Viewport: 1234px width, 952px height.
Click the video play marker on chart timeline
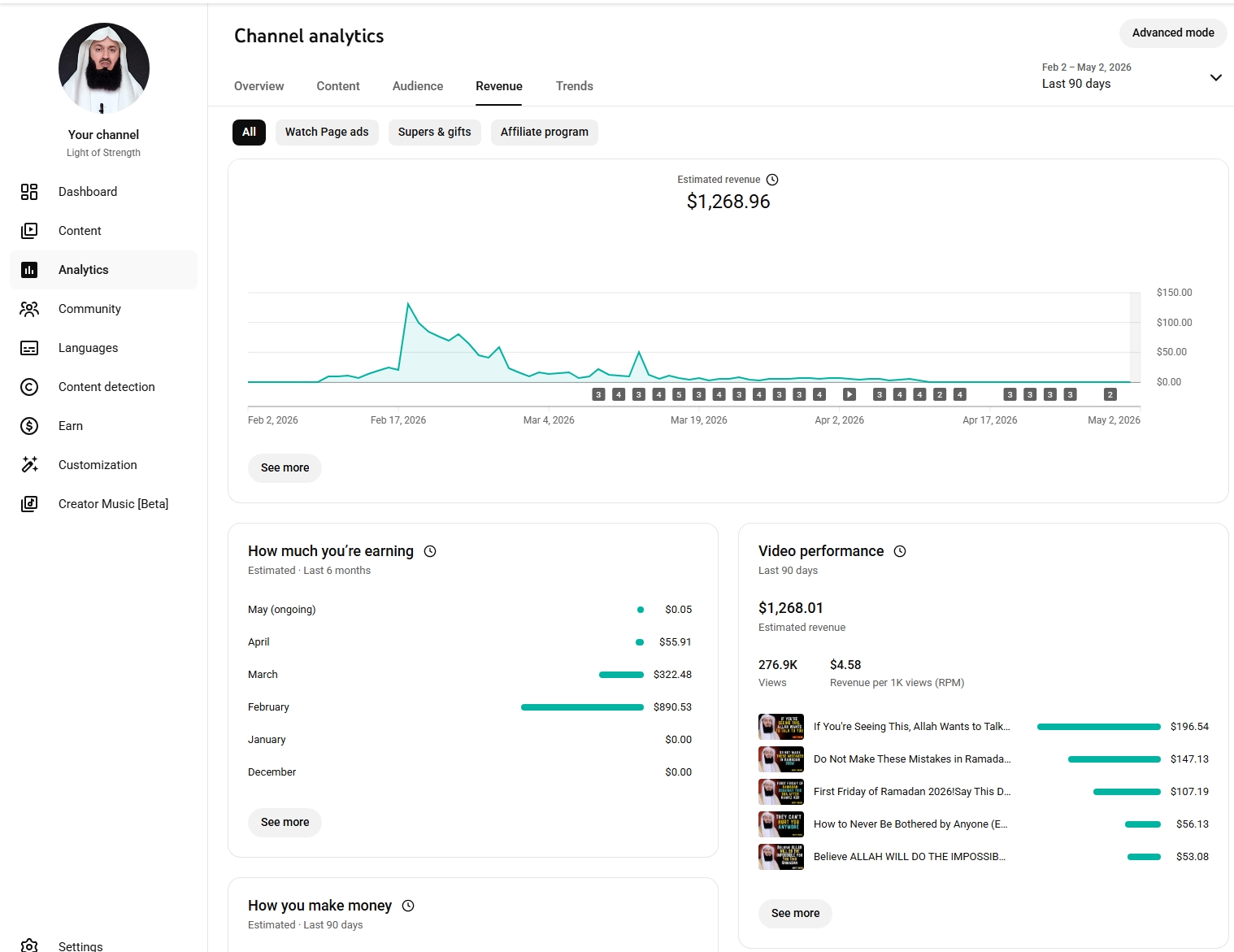point(849,394)
